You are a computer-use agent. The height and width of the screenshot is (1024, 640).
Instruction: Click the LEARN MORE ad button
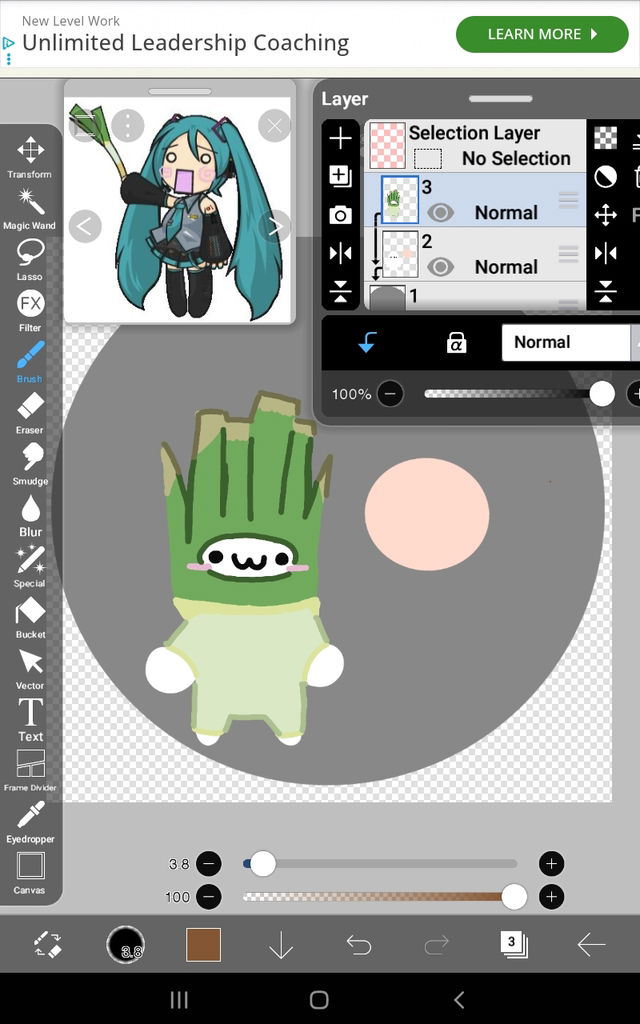click(542, 34)
